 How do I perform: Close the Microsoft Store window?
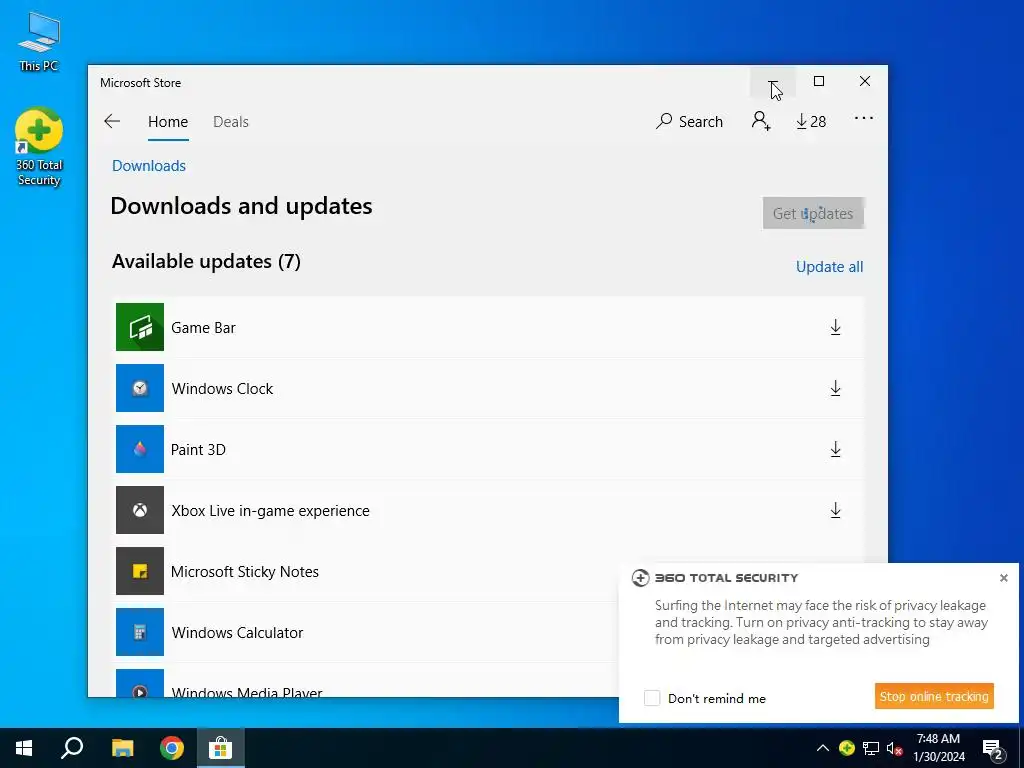(x=865, y=81)
